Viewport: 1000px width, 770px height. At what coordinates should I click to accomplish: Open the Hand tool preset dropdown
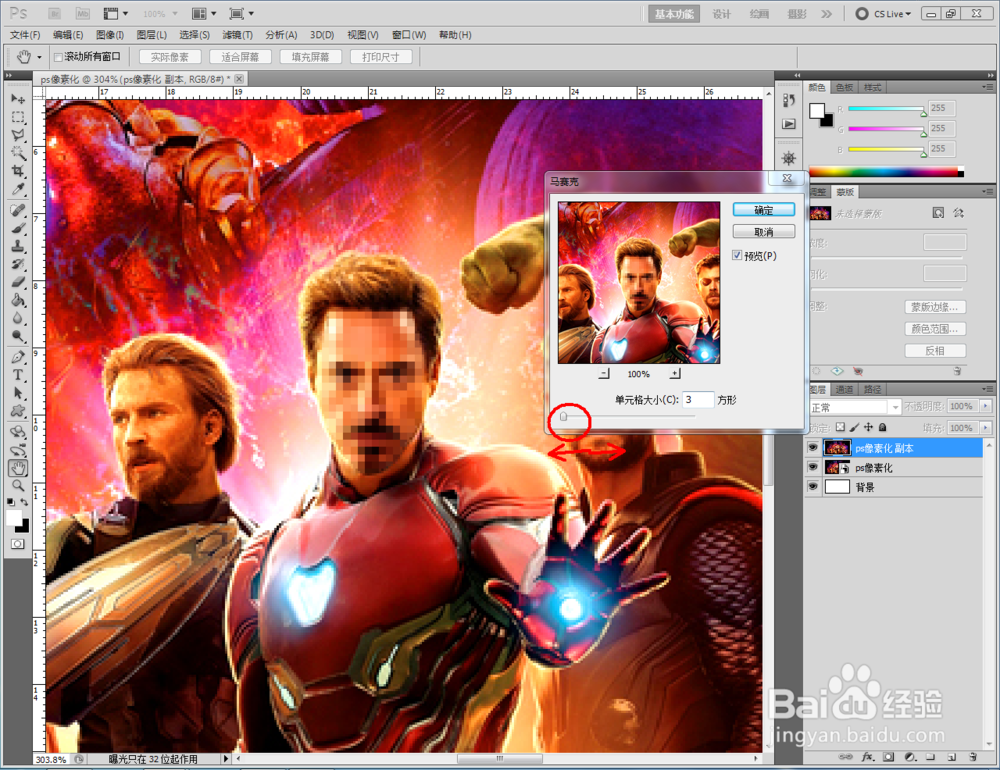pyautogui.click(x=40, y=57)
